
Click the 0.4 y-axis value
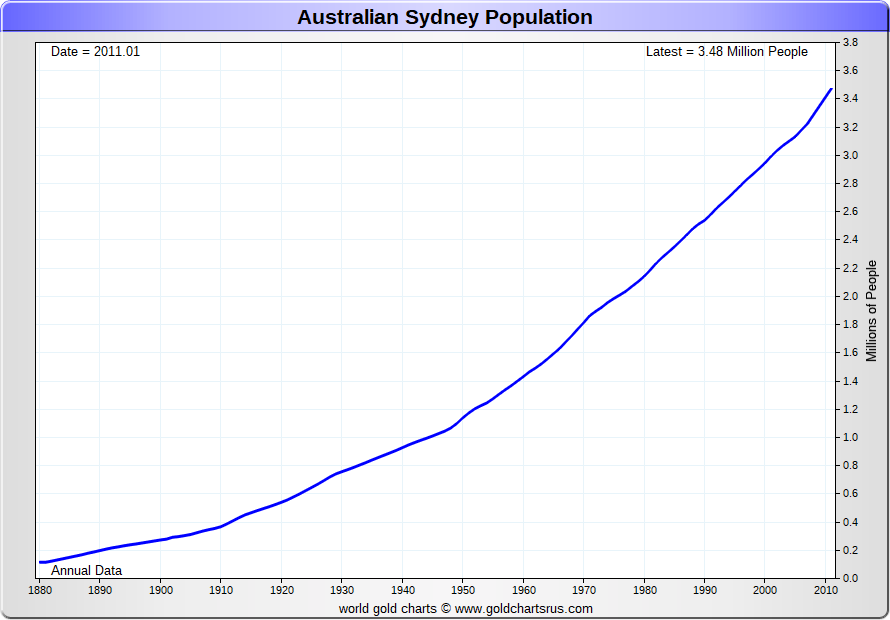(x=850, y=522)
